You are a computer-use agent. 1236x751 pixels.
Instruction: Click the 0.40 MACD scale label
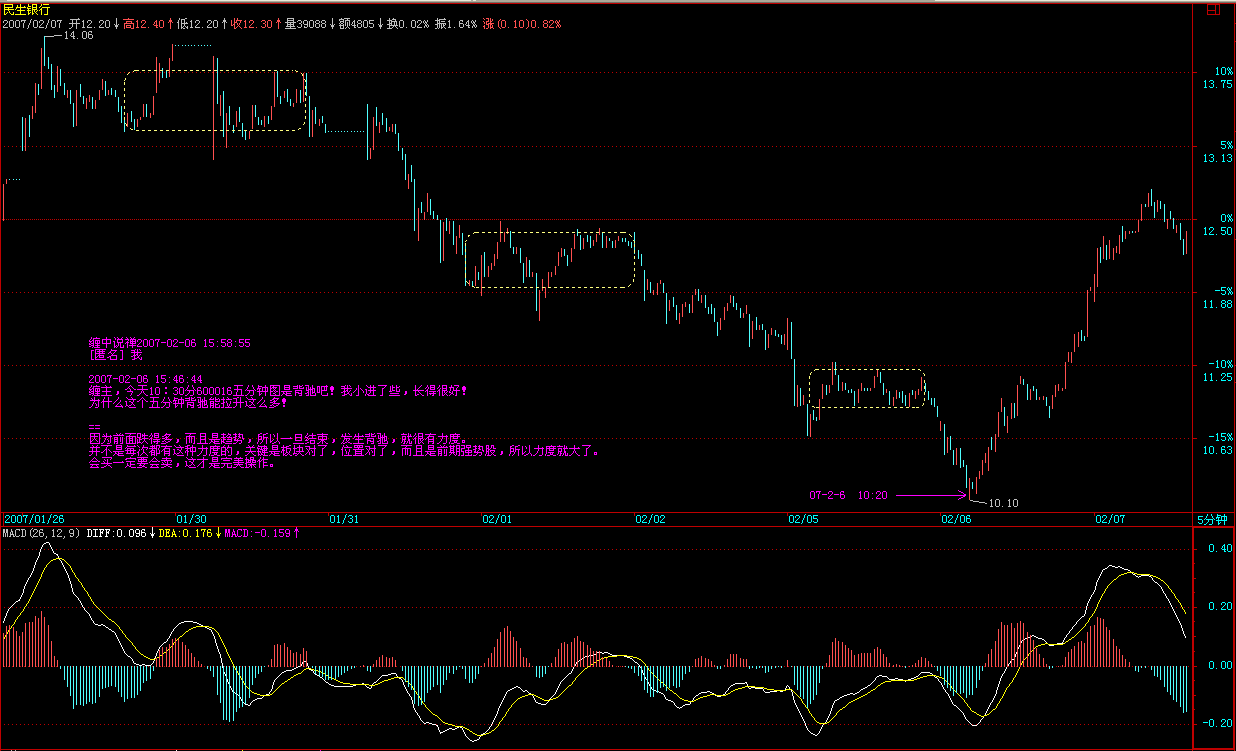point(1219,548)
